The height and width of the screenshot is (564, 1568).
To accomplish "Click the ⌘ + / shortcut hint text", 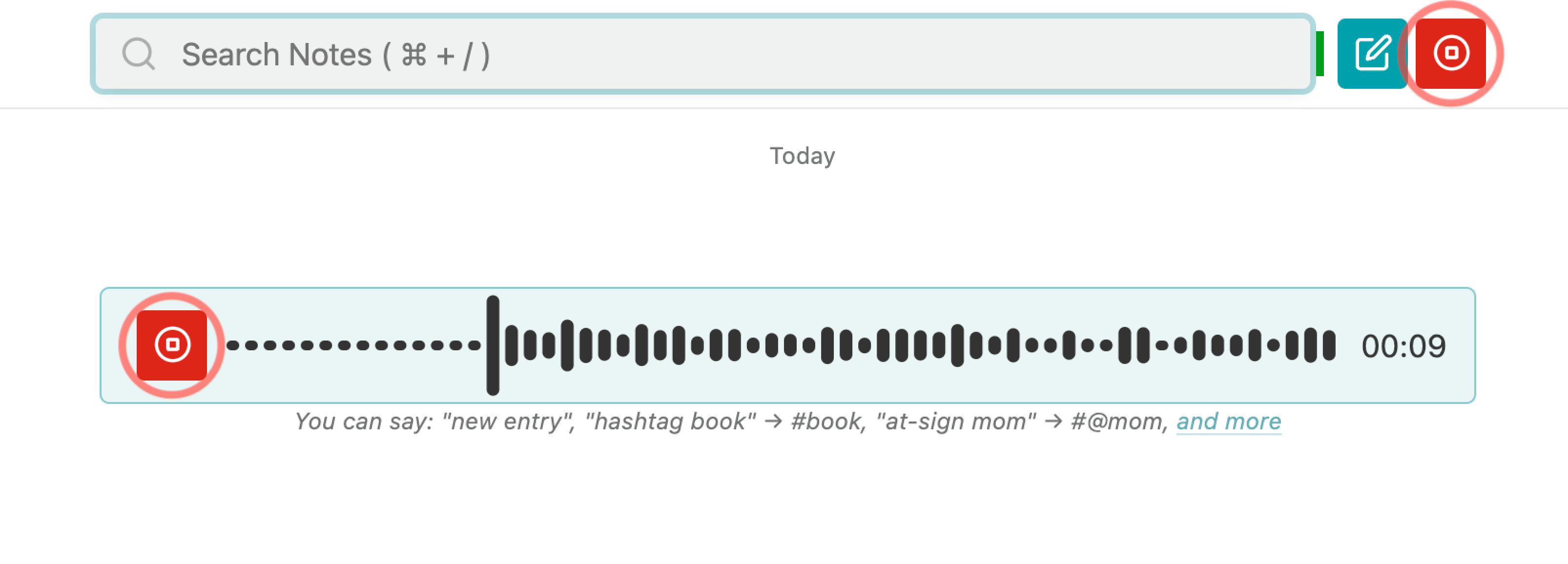I will (445, 55).
